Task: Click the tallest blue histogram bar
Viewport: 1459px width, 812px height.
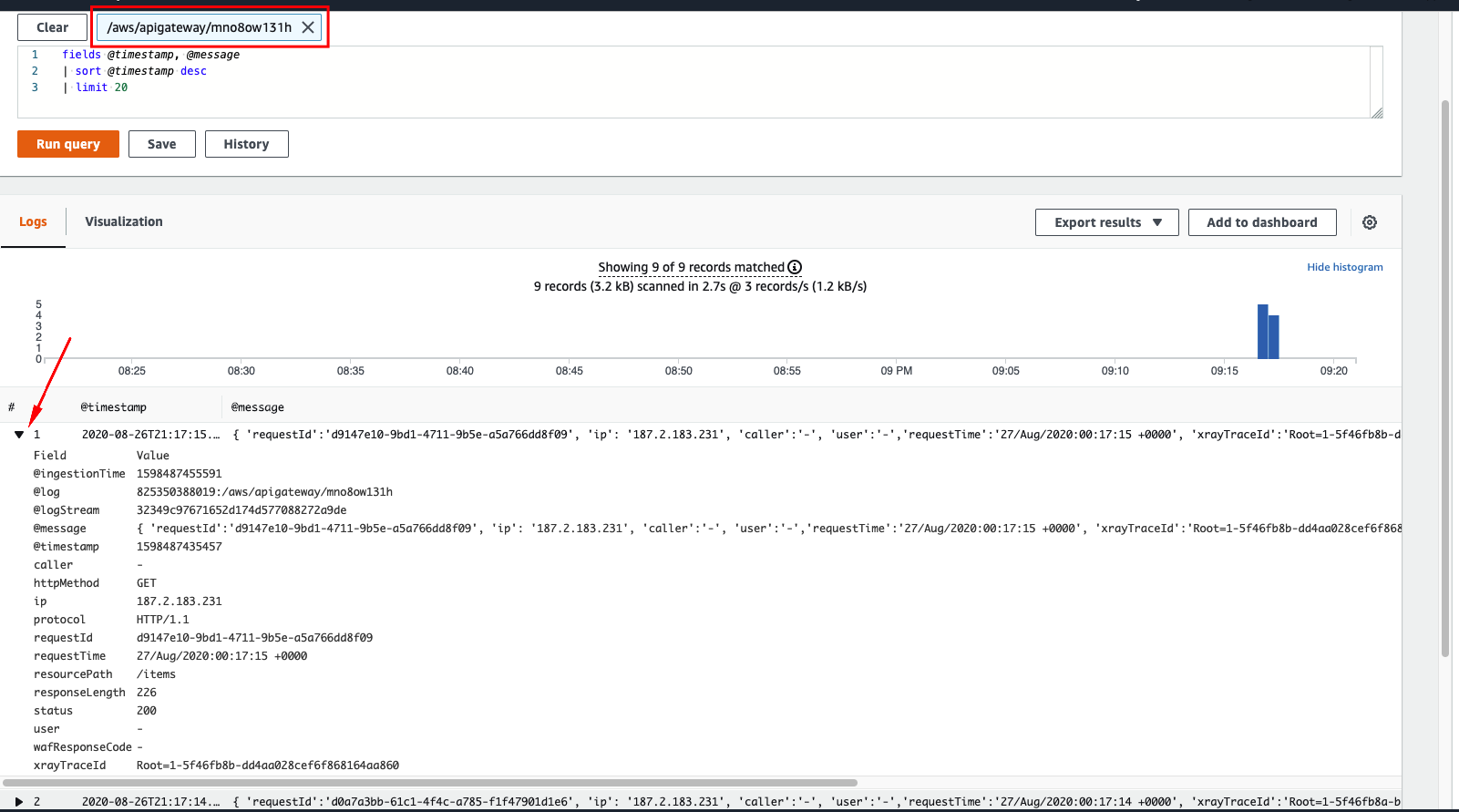Action: (1263, 332)
